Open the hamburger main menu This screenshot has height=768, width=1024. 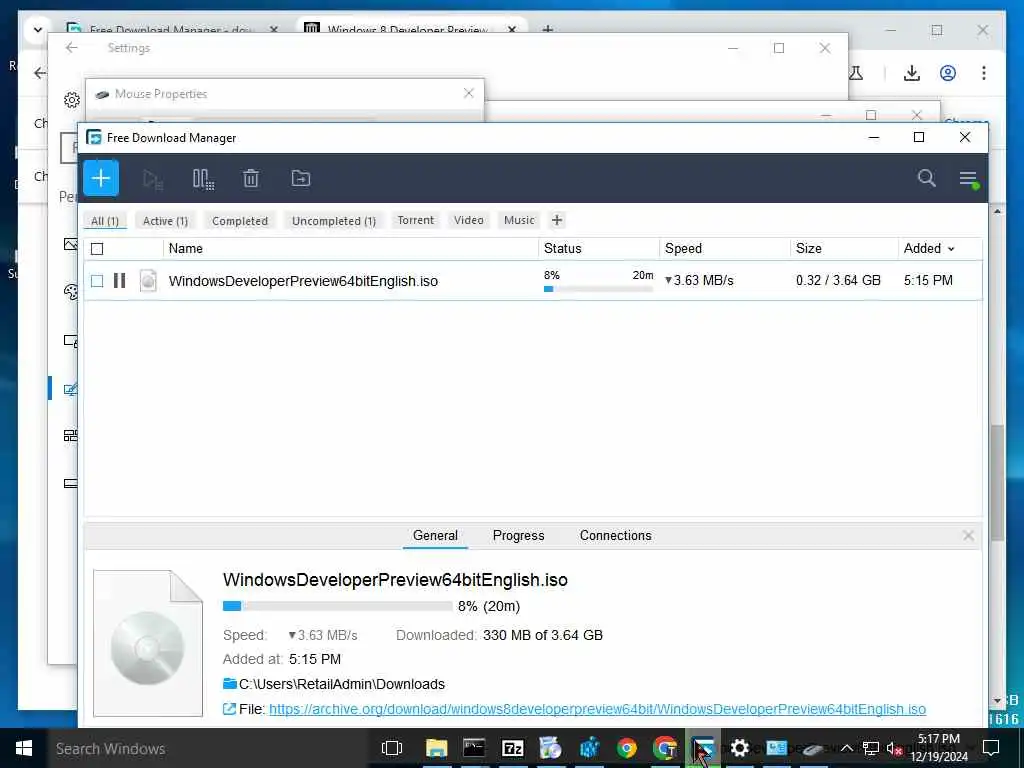968,178
